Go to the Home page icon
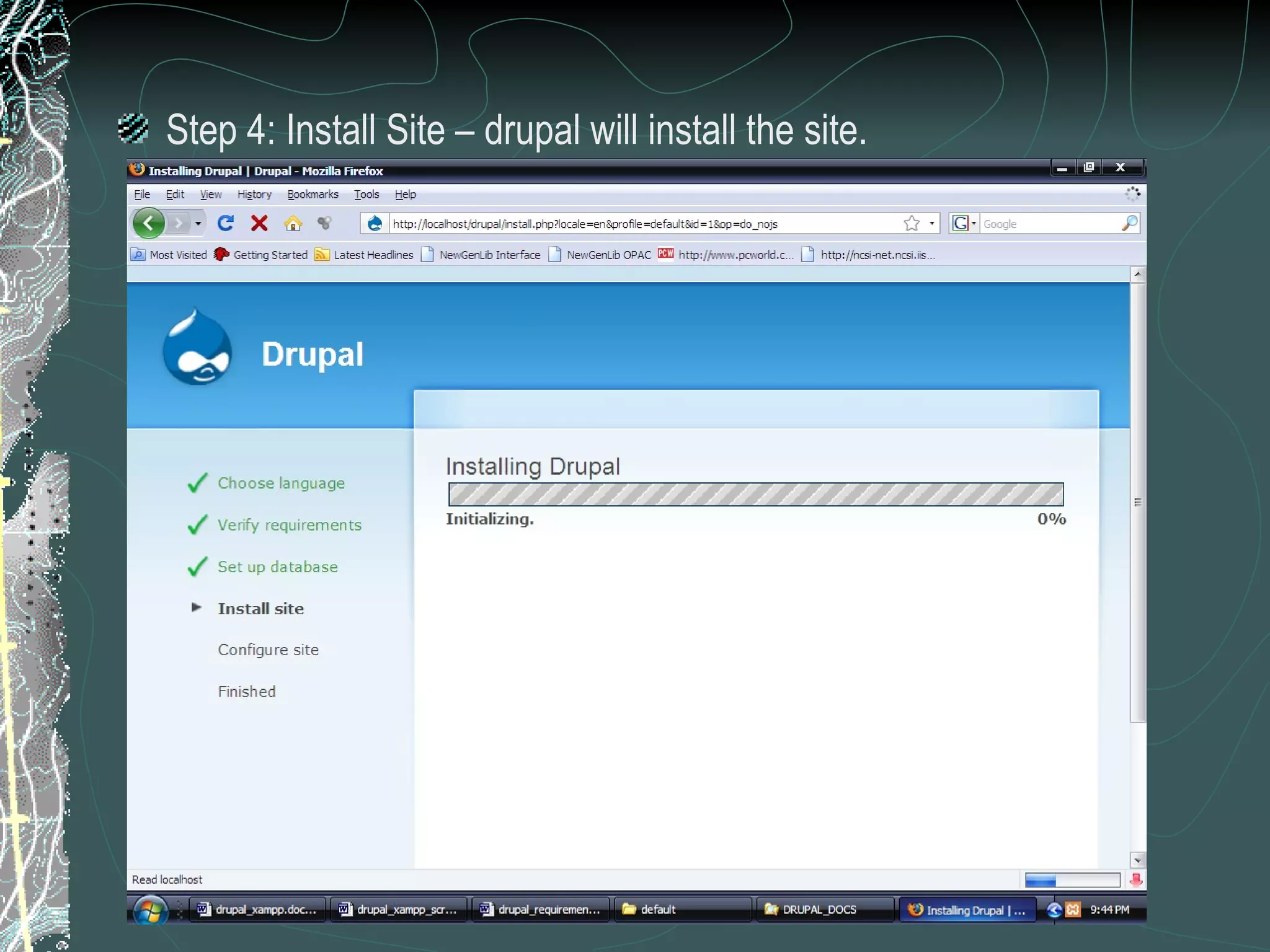 293,223
